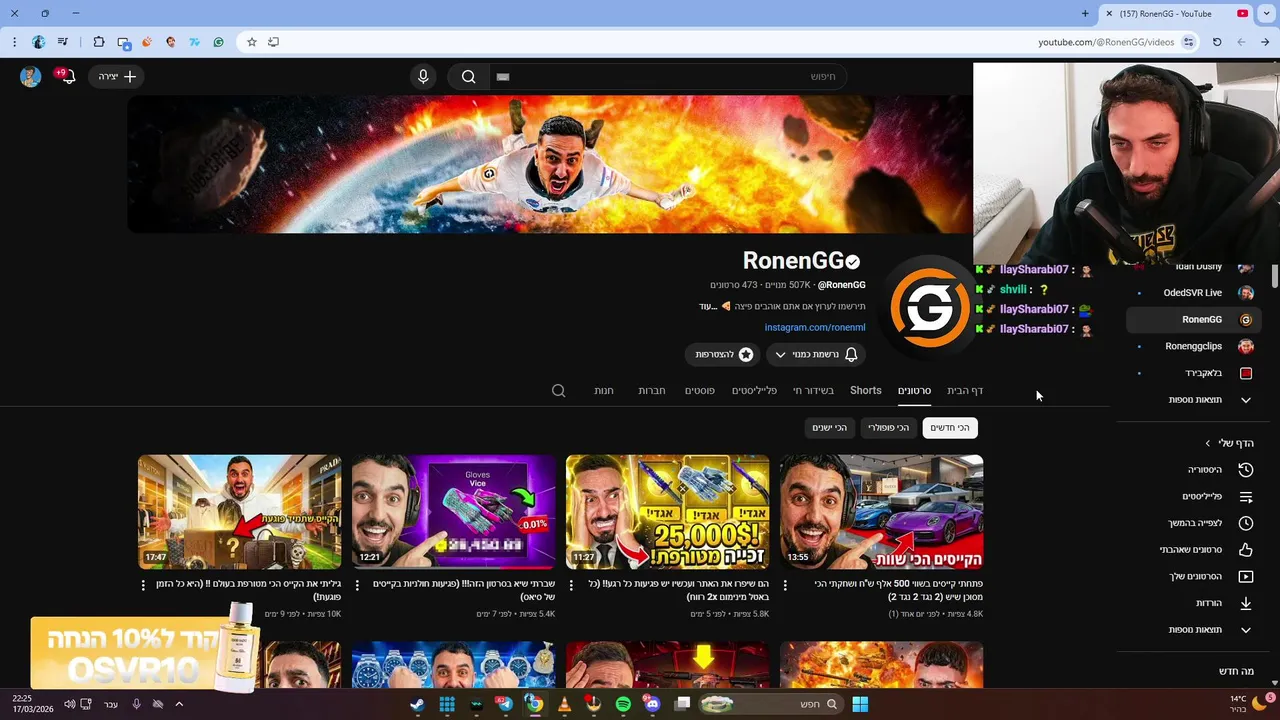Open the subscribed (נרשמת כמנוי) notification dropdown
This screenshot has width=1280, height=720.
(815, 355)
